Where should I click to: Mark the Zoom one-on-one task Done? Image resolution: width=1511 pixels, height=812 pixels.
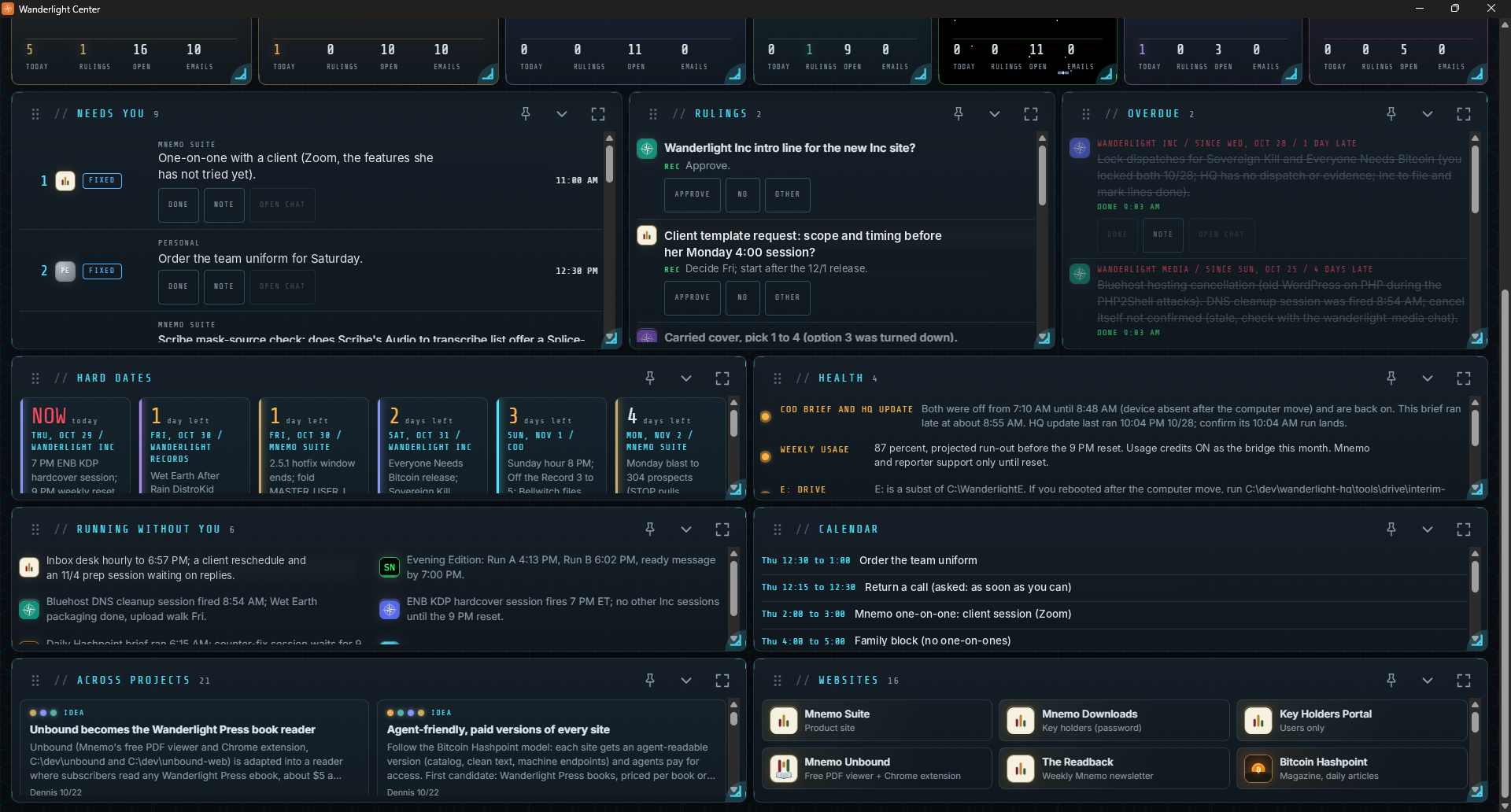point(179,205)
